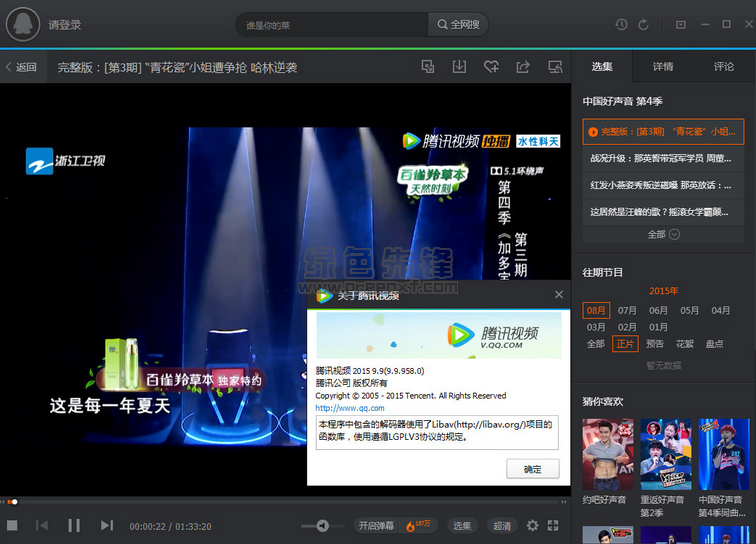Select the 02月 month filter
Viewport: 756px width, 544px height.
point(627,327)
